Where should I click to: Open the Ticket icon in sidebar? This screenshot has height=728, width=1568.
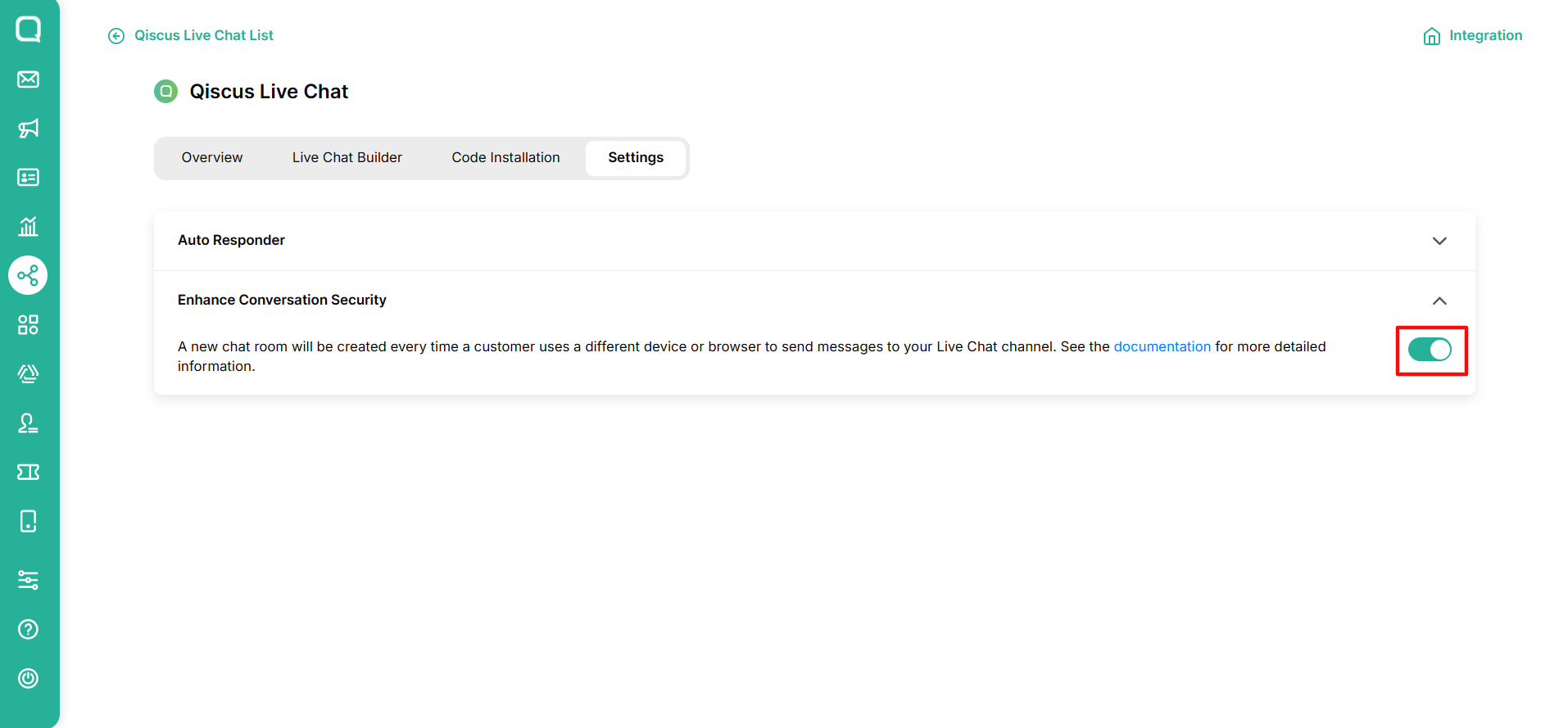pos(29,473)
